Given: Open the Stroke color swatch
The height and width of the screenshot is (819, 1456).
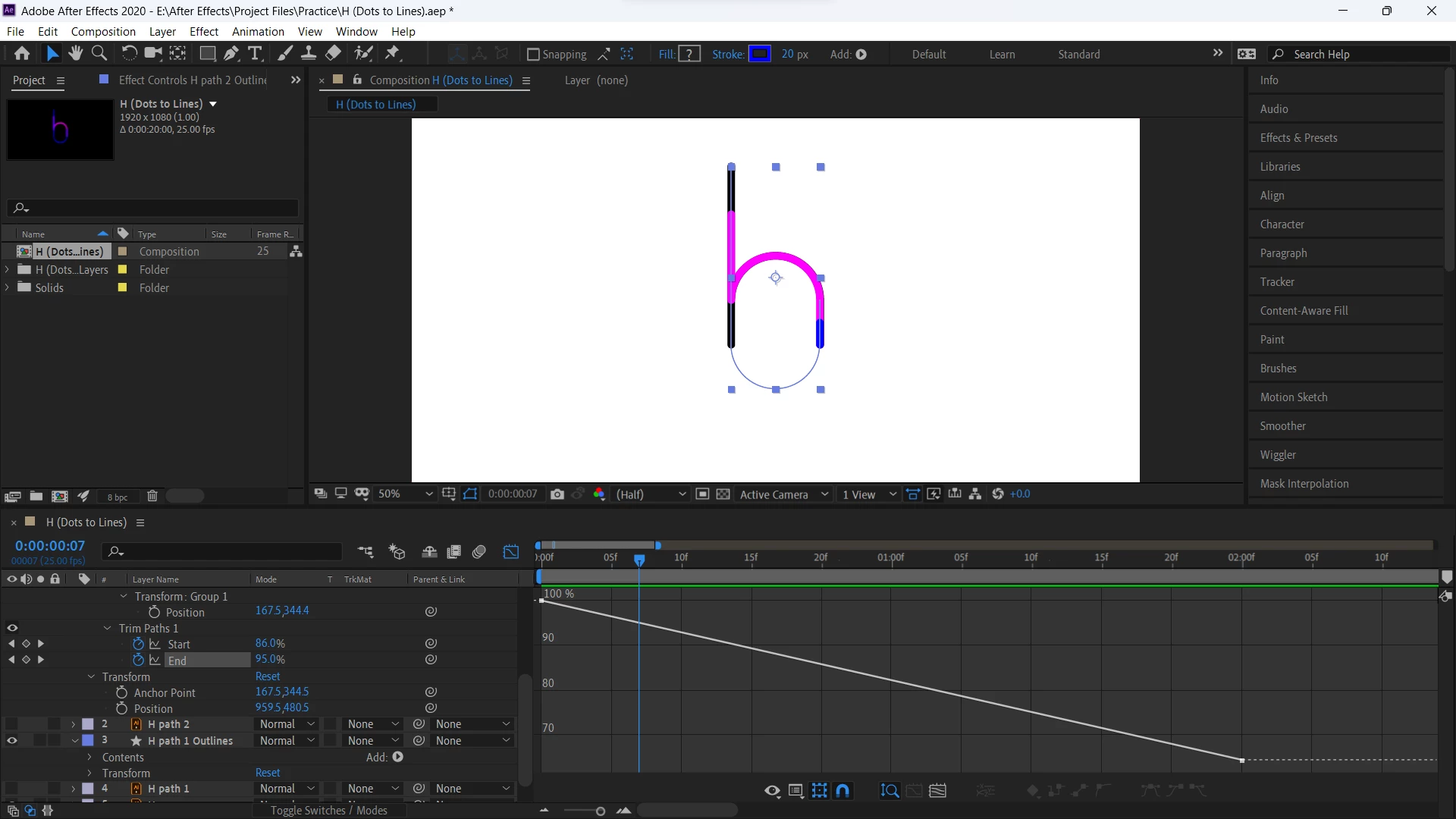Looking at the screenshot, I should click(x=760, y=54).
